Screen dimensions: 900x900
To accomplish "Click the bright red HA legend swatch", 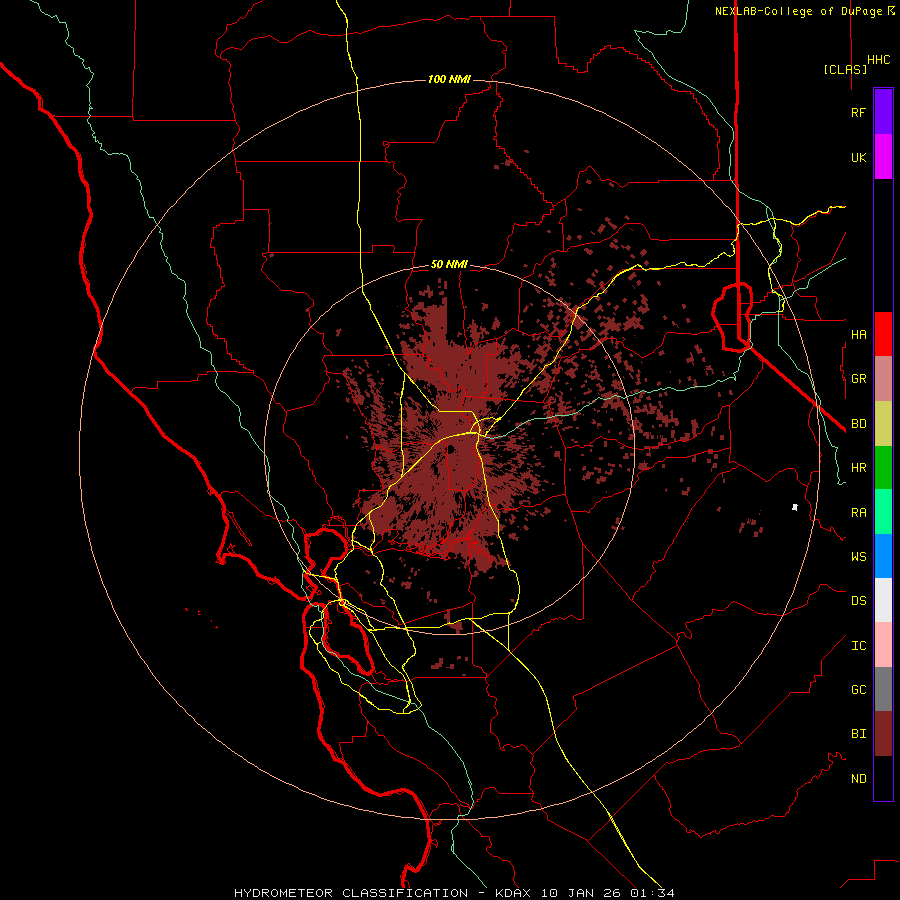I will [883, 334].
